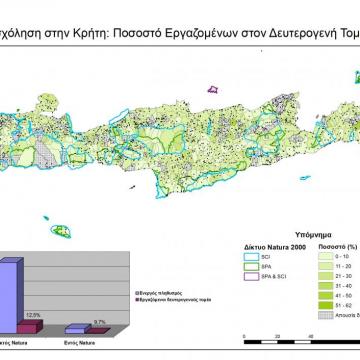This screenshot has width=360, height=360.
Task: Click the maroon bar labeled 12.8%
Action: pyautogui.click(x=30, y=326)
